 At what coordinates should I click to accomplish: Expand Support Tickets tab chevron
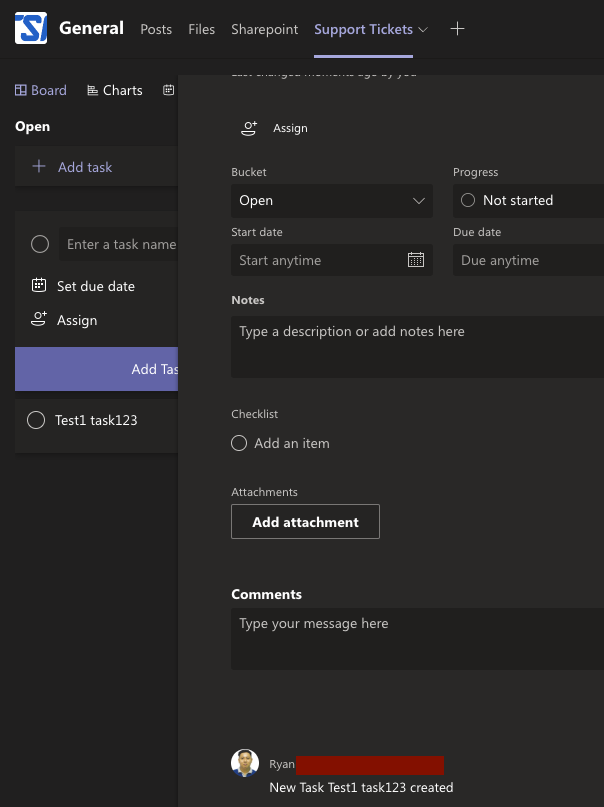click(423, 29)
